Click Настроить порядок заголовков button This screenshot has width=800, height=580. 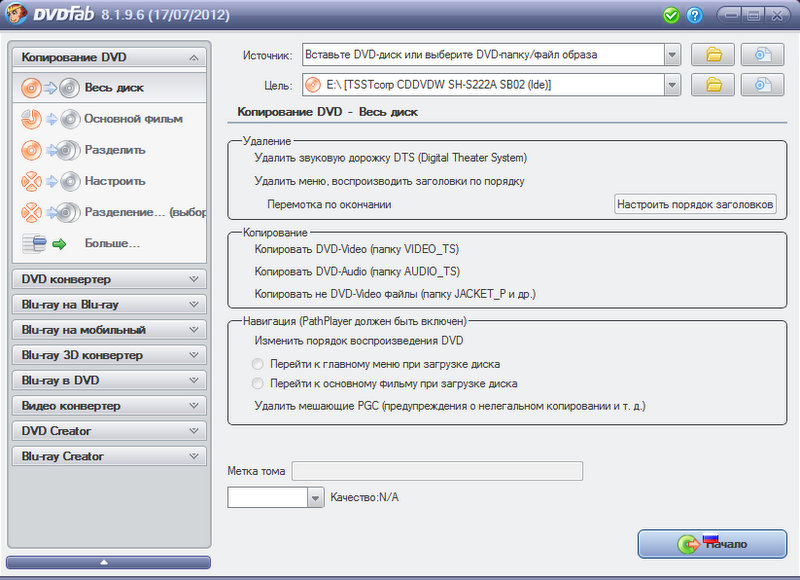coord(695,204)
